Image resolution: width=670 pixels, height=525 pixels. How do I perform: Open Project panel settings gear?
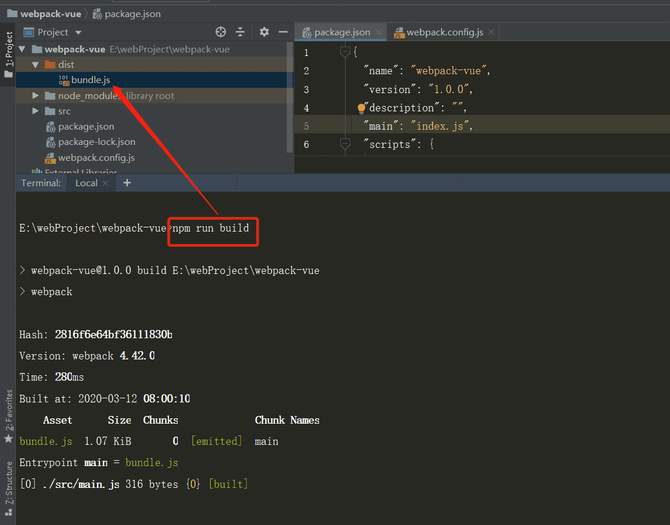pyautogui.click(x=264, y=32)
